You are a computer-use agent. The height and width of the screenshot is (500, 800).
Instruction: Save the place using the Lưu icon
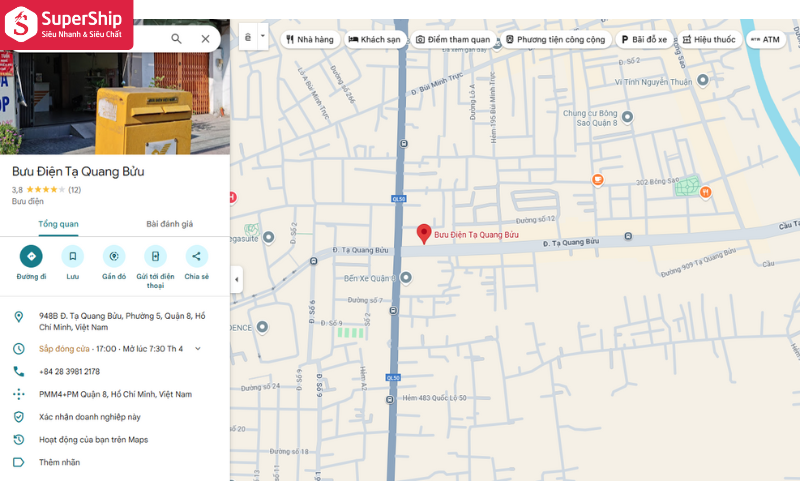[72, 256]
